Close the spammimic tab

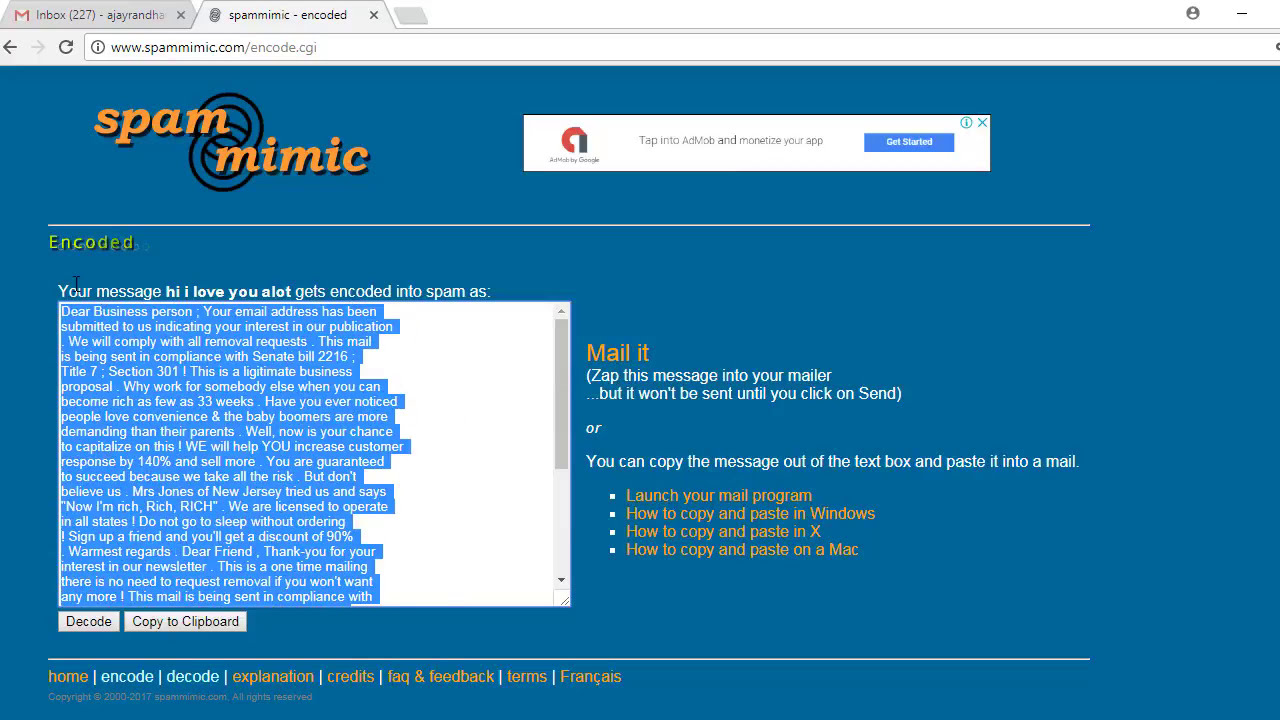click(x=374, y=15)
